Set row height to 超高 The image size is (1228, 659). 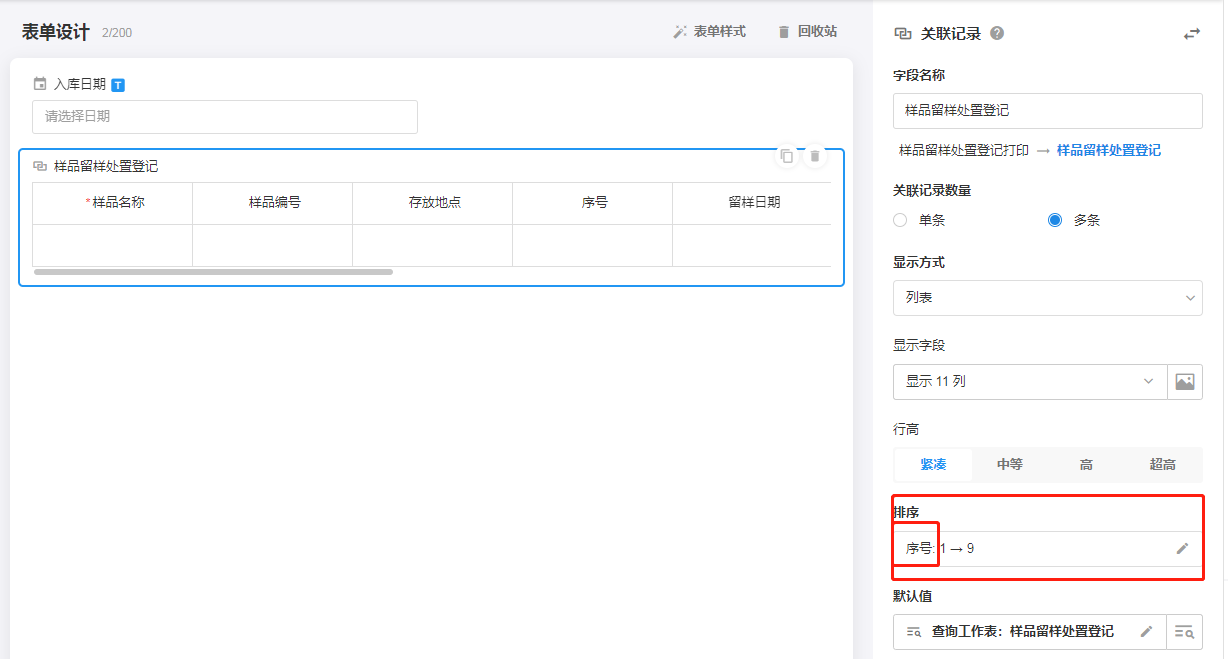point(1162,464)
